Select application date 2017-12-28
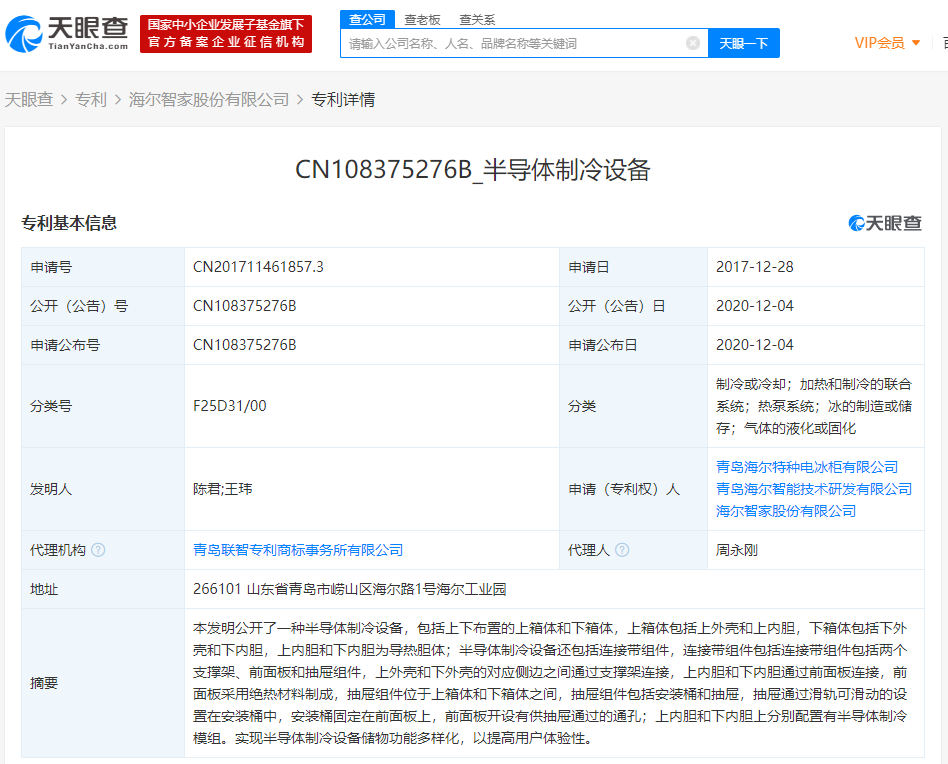Image resolution: width=948 pixels, height=764 pixels. coord(755,267)
